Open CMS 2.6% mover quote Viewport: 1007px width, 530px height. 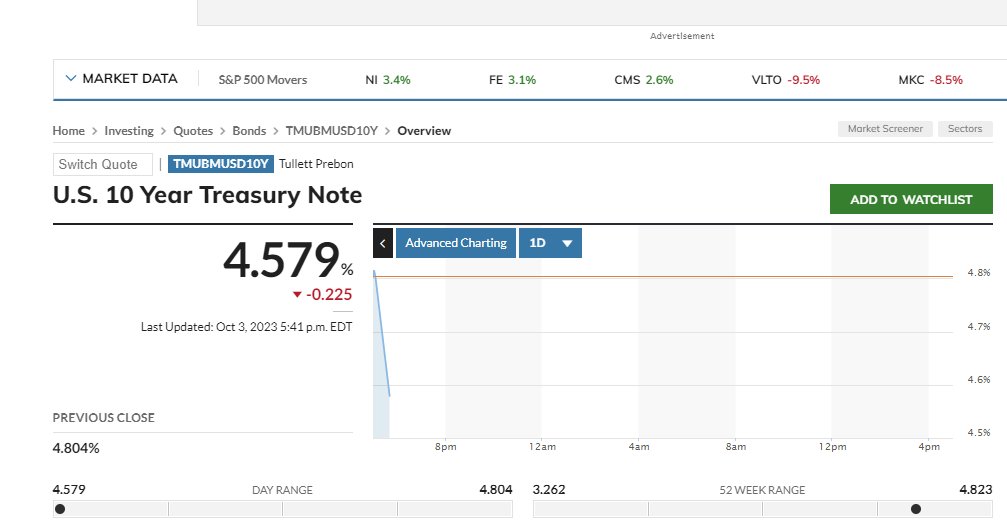click(x=644, y=80)
